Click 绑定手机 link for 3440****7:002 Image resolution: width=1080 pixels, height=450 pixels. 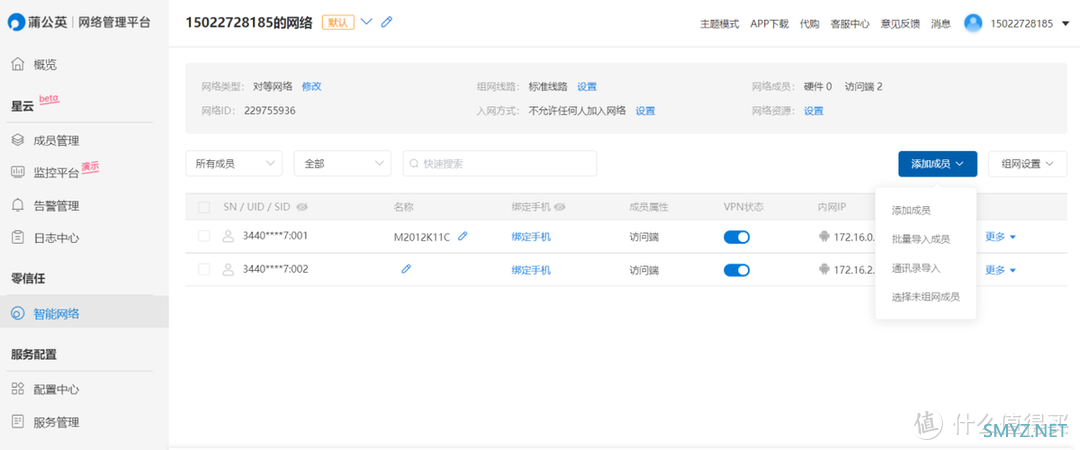point(531,270)
